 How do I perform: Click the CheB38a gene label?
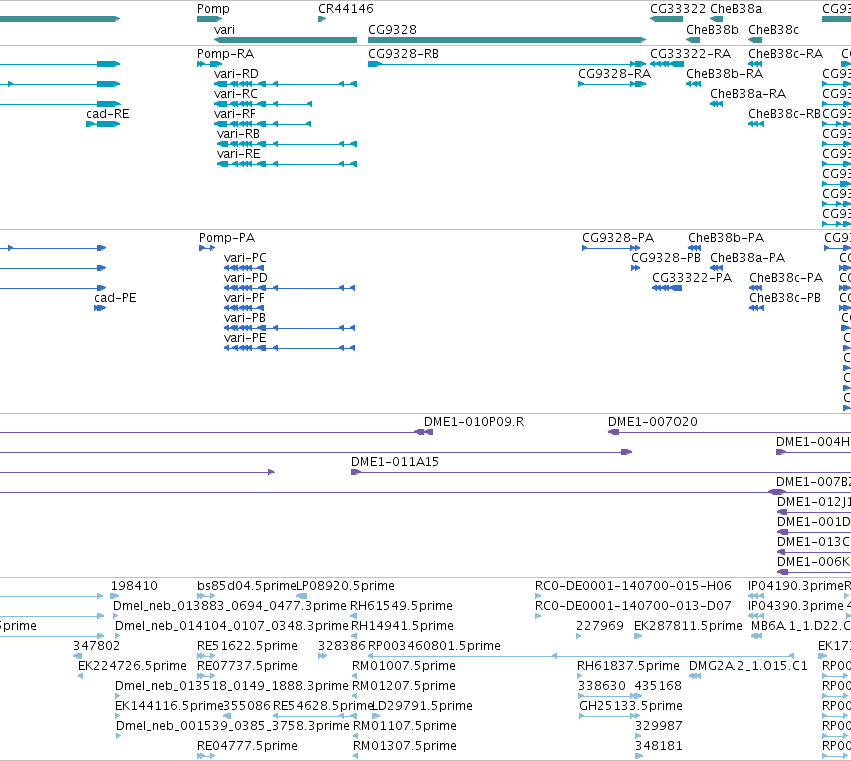736,9
